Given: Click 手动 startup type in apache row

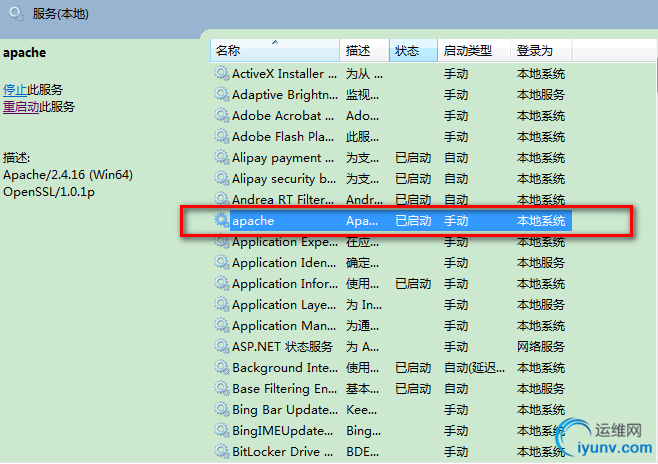Looking at the screenshot, I should coord(456,221).
